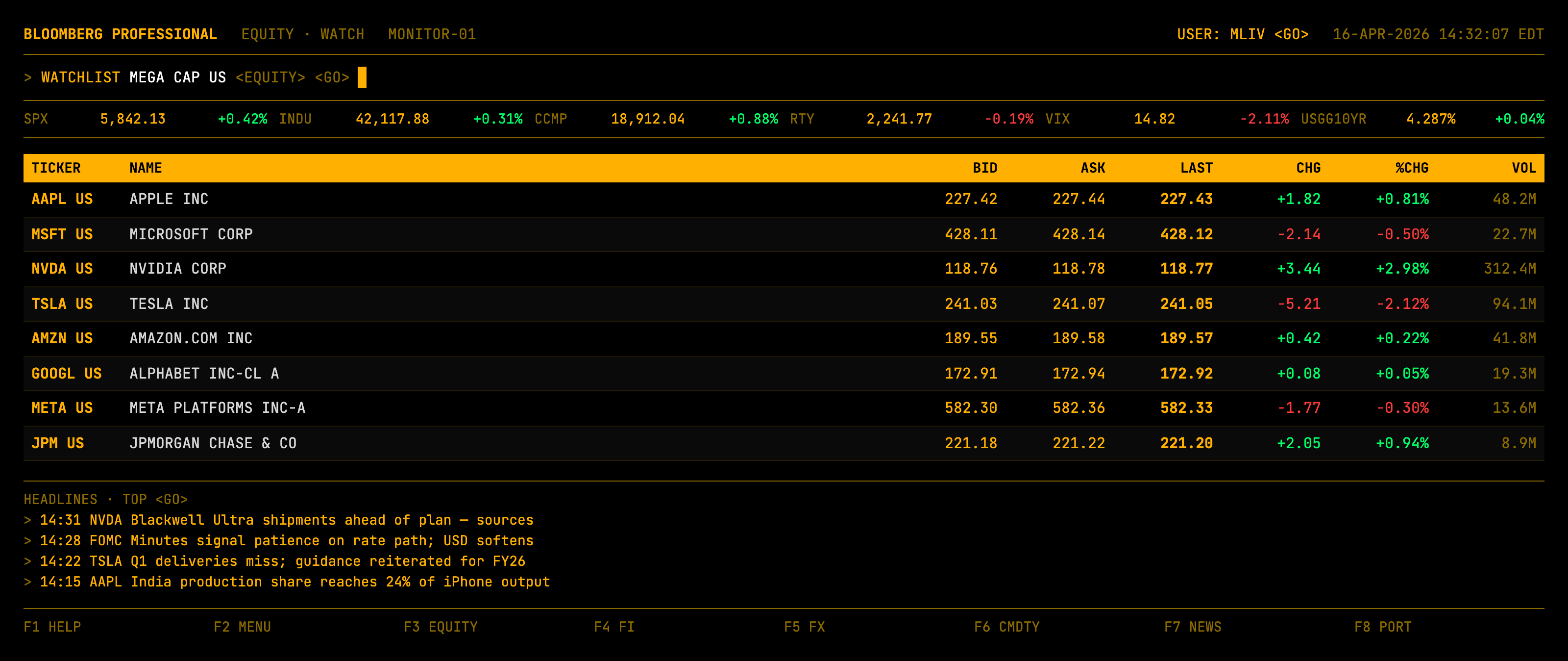Click GOOGL ask price 172.94
Screen dimensions: 1568x661
click(1078, 374)
